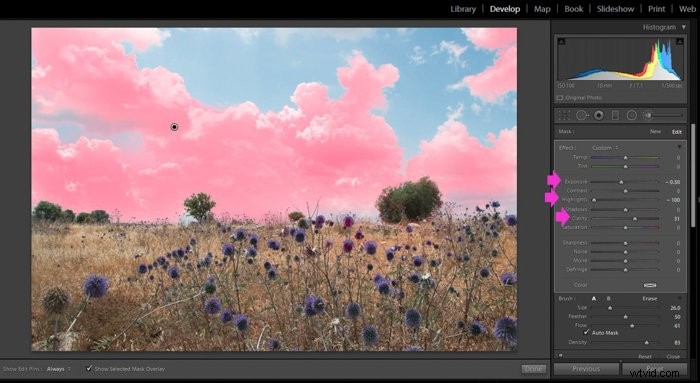700x383 pixels.
Task: Click the Contrast slider handle
Action: (625, 191)
